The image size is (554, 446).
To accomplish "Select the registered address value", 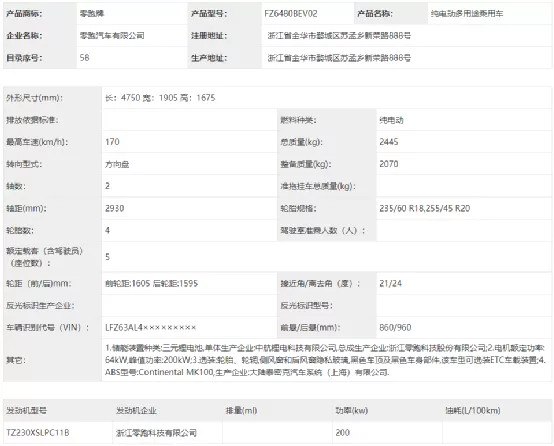I will click(x=339, y=36).
